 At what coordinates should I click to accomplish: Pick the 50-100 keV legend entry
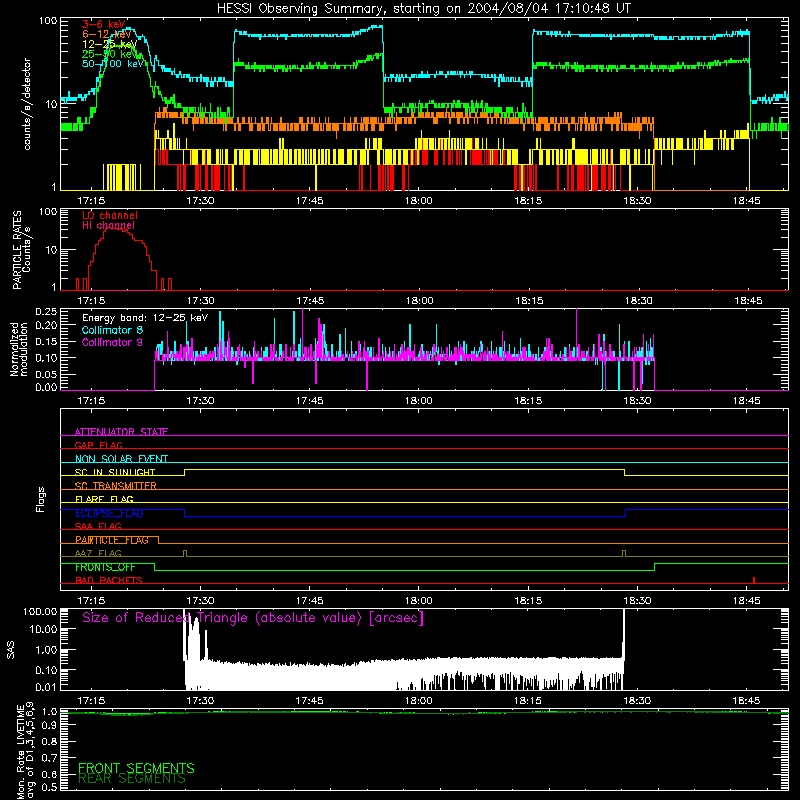tap(112, 64)
